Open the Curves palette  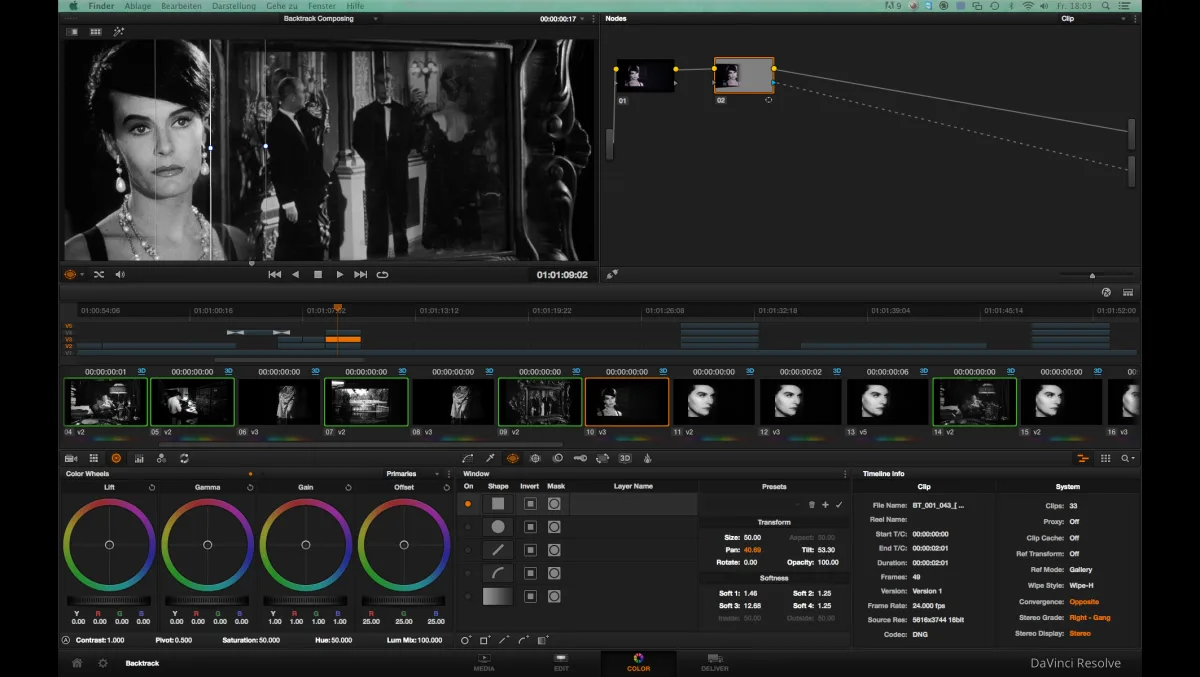(467, 458)
